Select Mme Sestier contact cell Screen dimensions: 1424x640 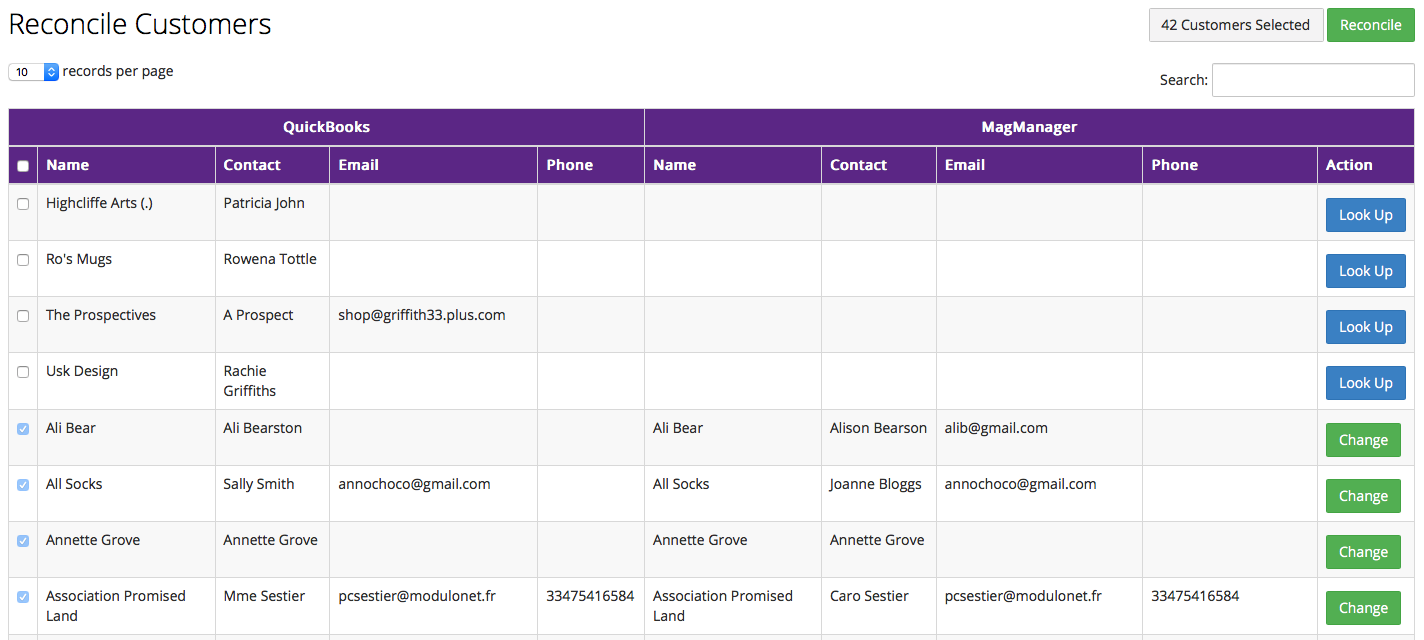272,606
